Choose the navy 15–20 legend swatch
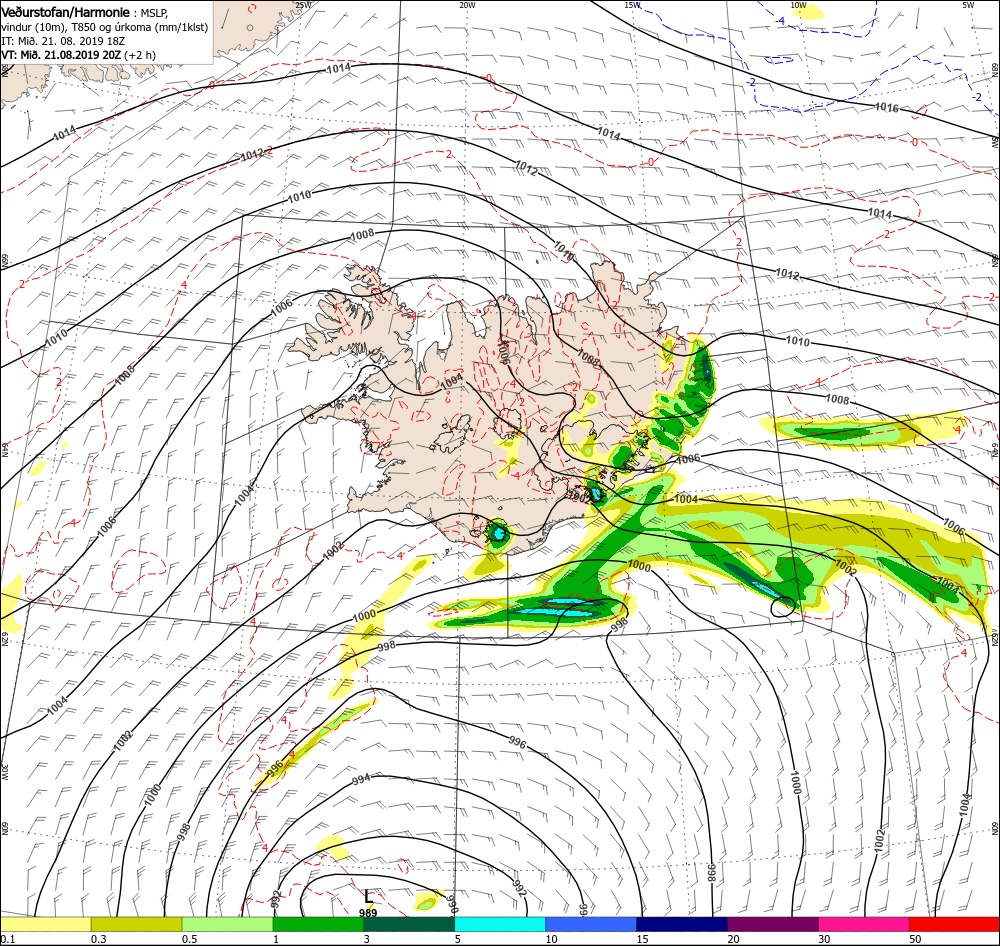The height and width of the screenshot is (946, 1000). click(682, 924)
